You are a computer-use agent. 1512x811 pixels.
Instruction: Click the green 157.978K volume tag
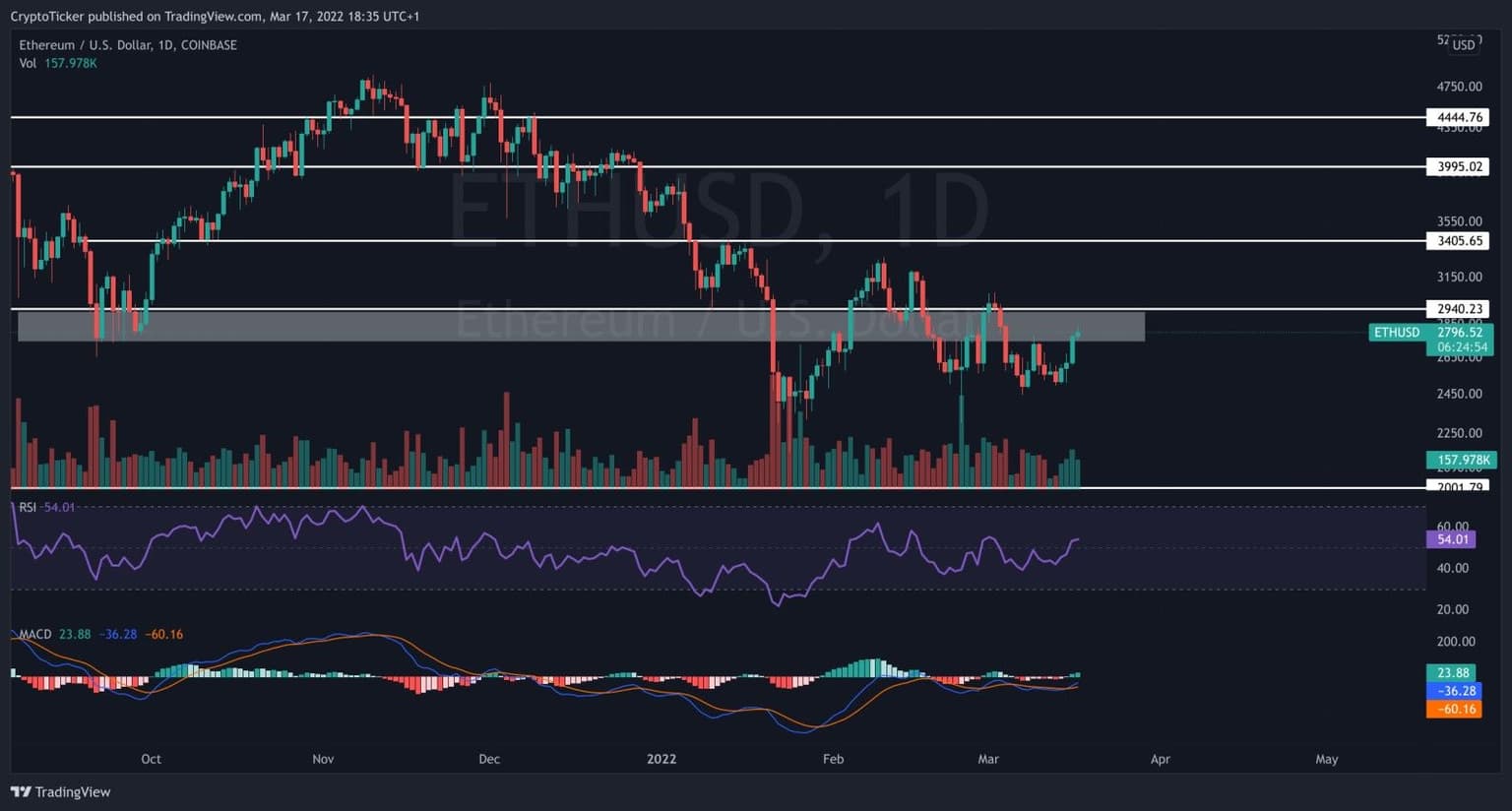(1462, 460)
